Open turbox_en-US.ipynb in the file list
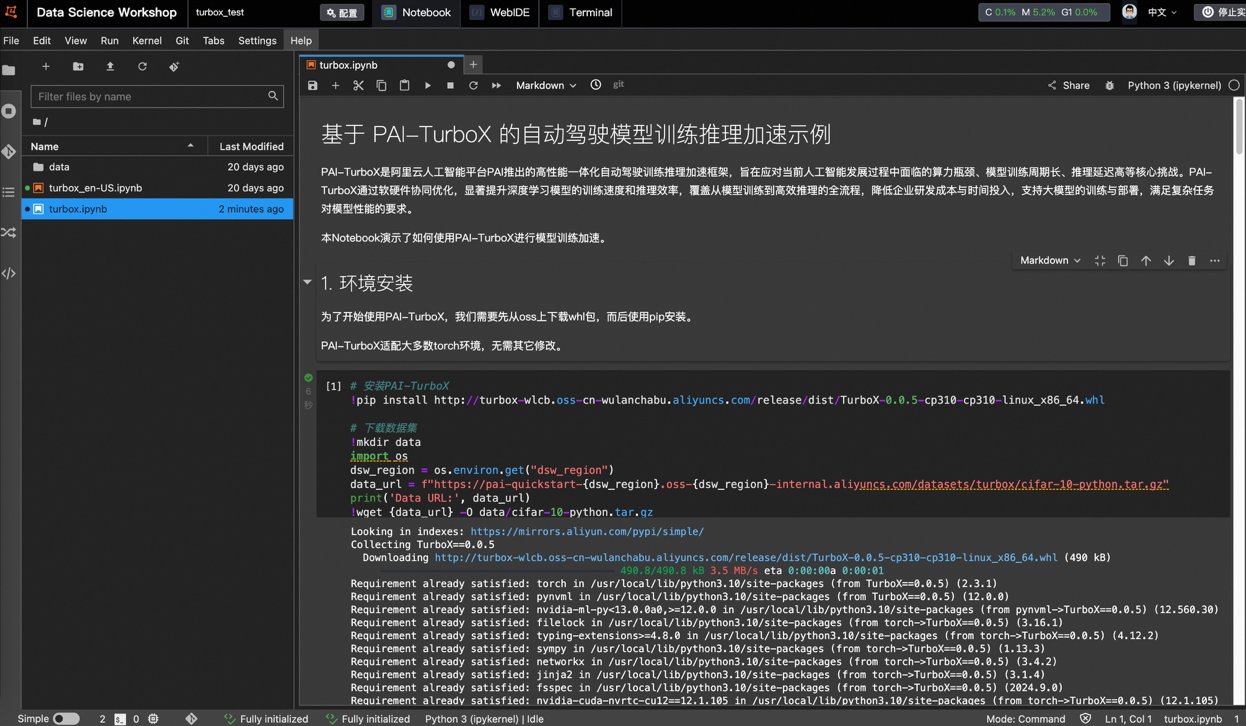 (x=95, y=188)
